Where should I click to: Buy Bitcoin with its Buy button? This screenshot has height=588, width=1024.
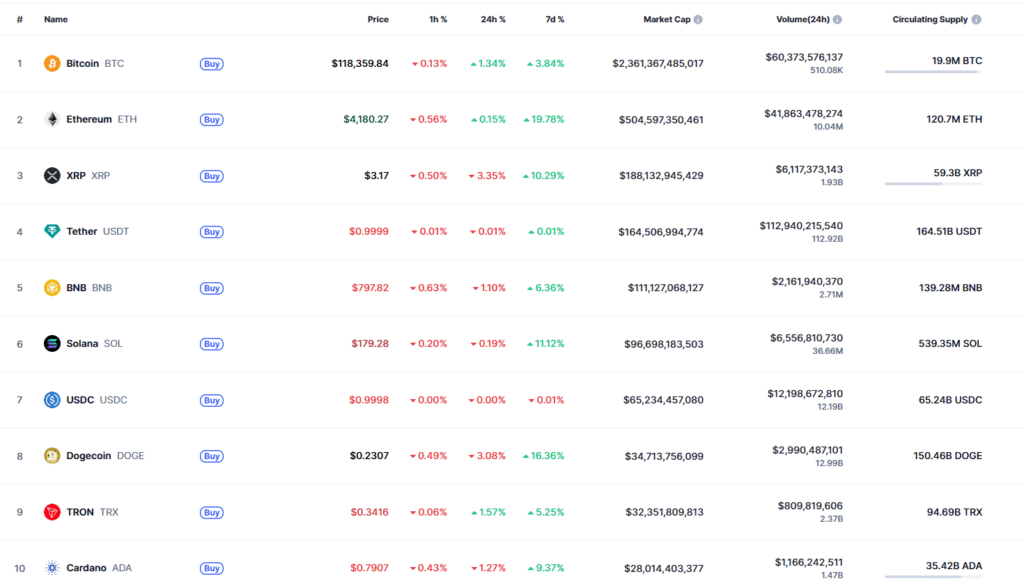click(212, 64)
